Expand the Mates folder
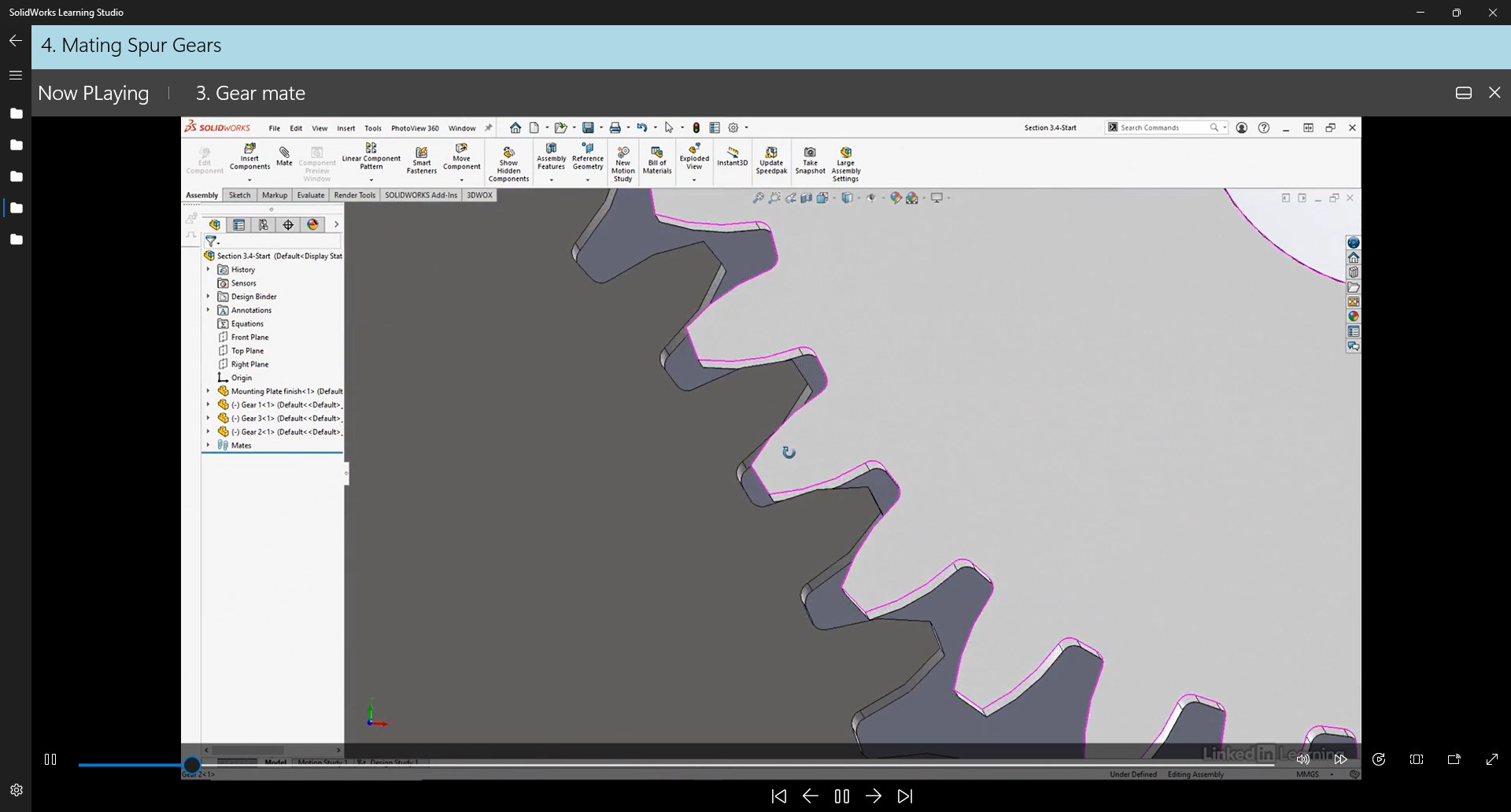The width and height of the screenshot is (1511, 812). pyautogui.click(x=207, y=445)
